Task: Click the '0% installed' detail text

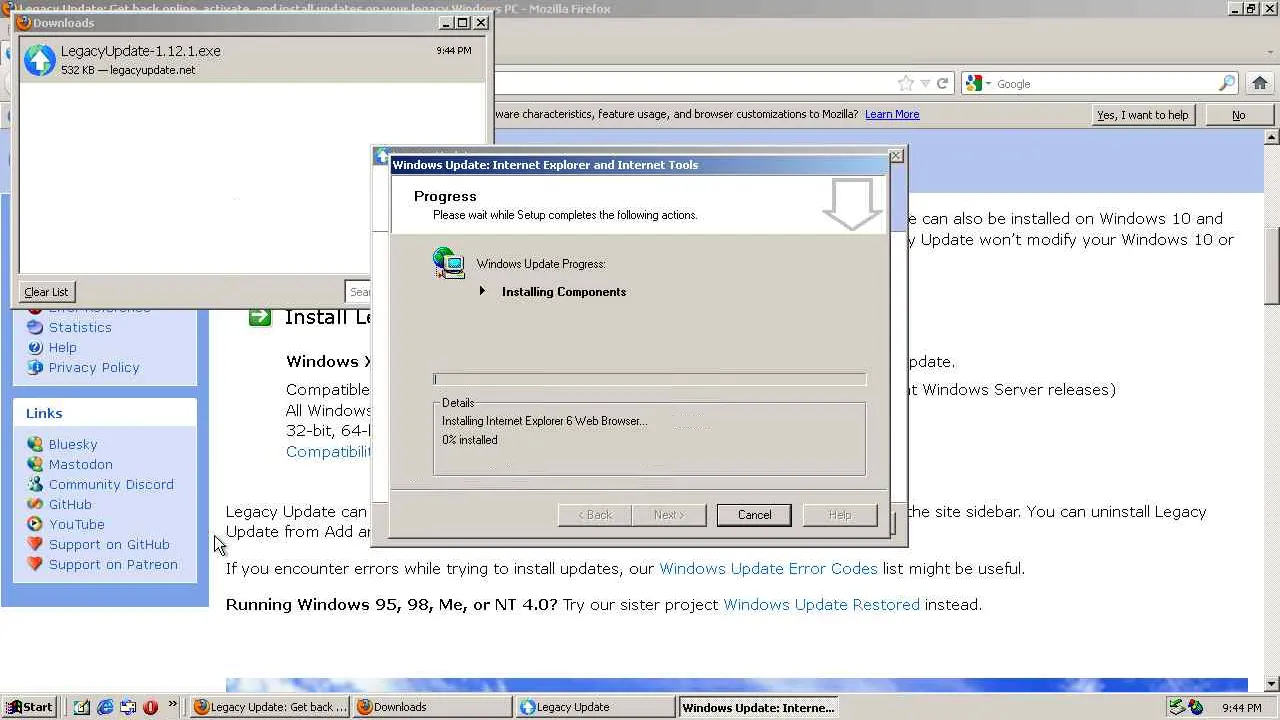Action: tap(470, 439)
